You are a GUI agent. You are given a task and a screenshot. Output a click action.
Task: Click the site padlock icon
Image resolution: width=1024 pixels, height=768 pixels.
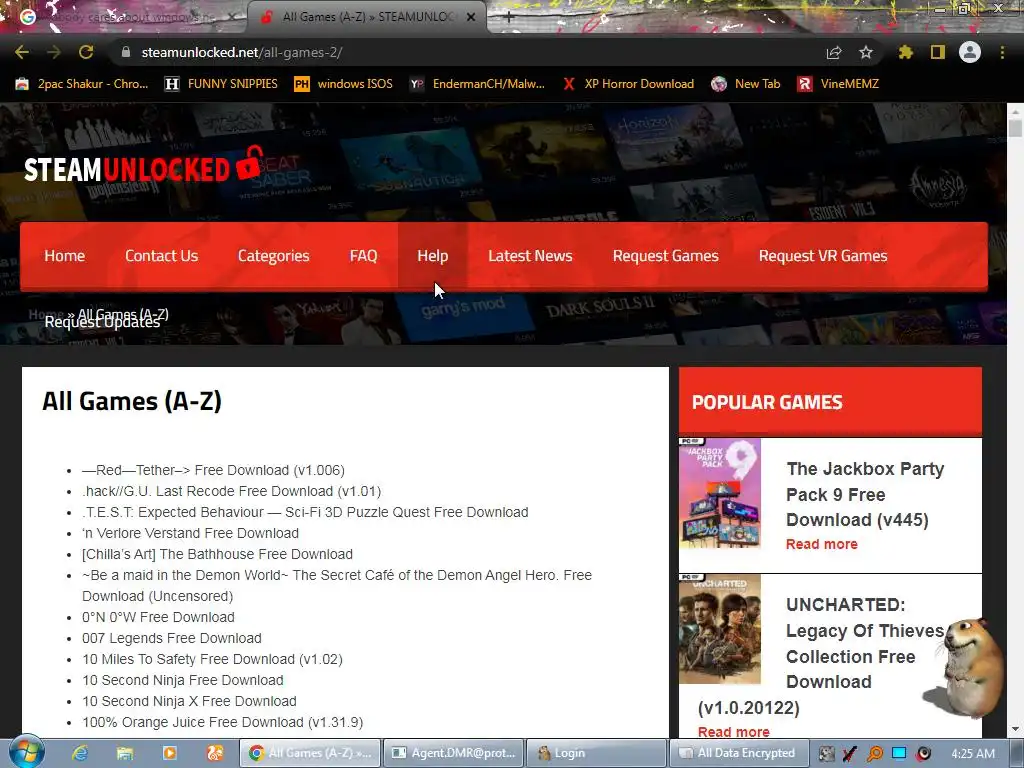coord(126,52)
